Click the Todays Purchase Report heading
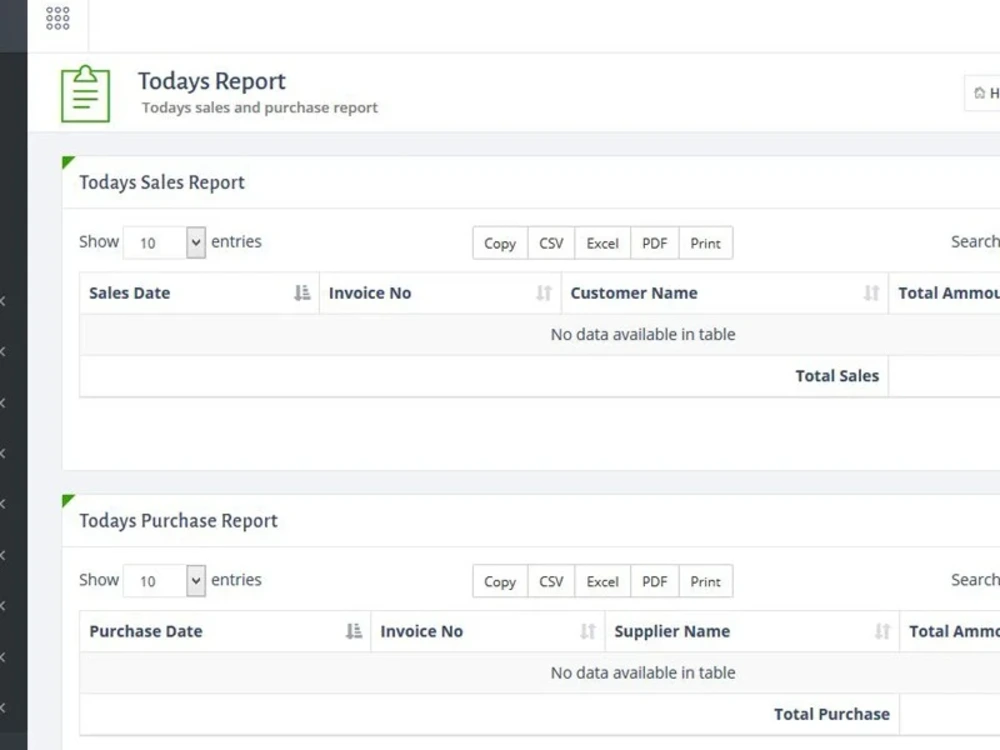Screen dimensions: 1000x750 click(x=179, y=520)
